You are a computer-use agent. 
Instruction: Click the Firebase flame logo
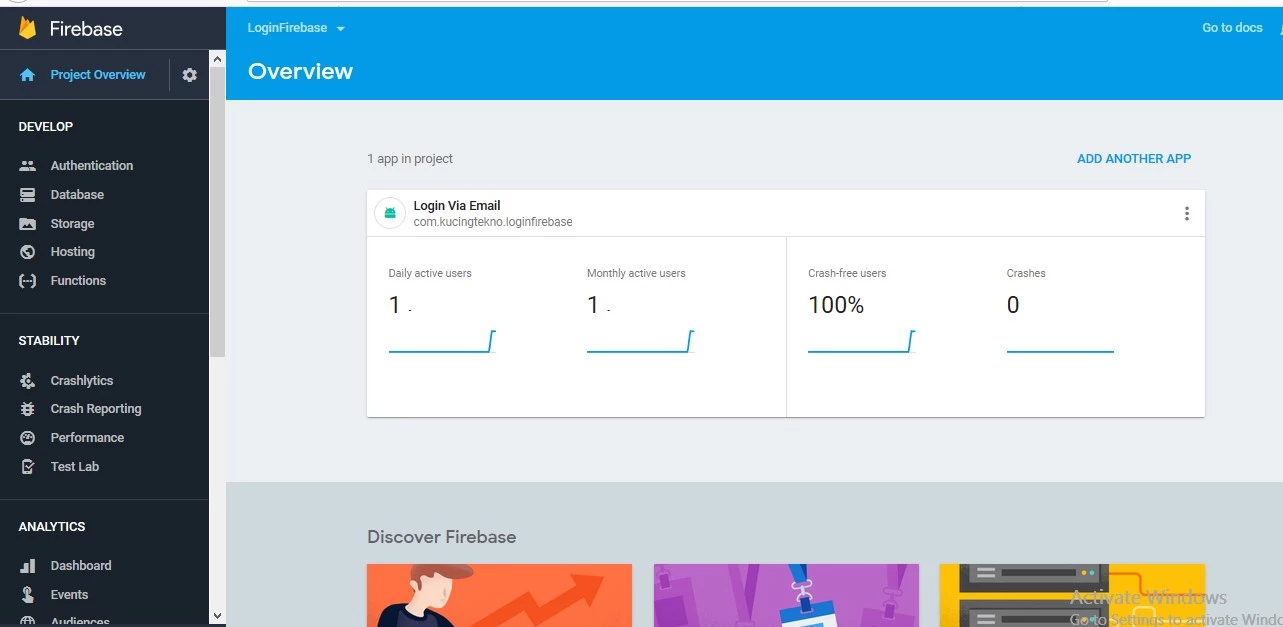coord(27,29)
